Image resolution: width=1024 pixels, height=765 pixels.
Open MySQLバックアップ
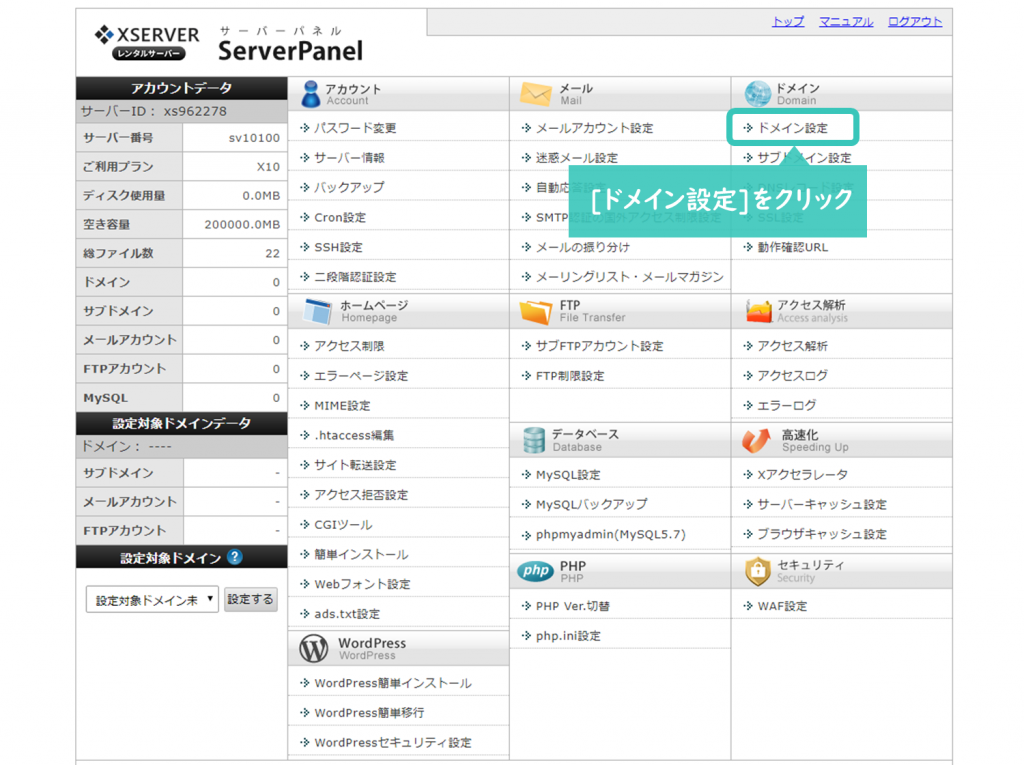pyautogui.click(x=592, y=504)
